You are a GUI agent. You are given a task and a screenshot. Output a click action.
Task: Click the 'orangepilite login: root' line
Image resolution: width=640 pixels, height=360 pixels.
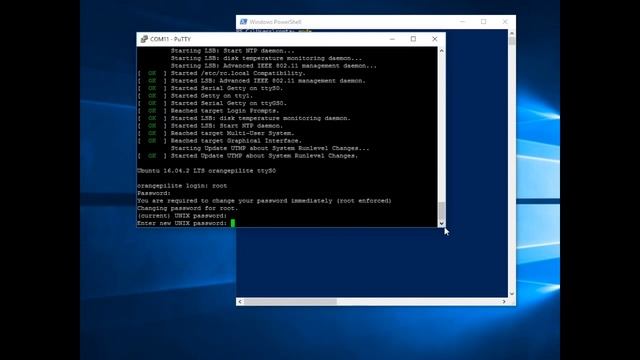coord(182,186)
